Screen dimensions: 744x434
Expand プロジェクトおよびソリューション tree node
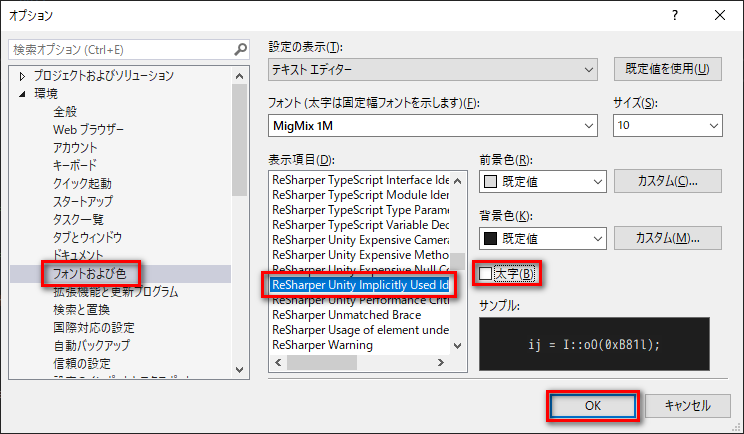[22, 76]
